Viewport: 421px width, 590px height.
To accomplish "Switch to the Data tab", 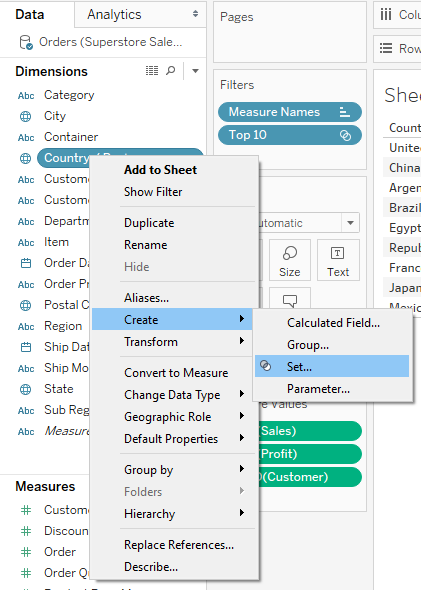I will pyautogui.click(x=30, y=14).
